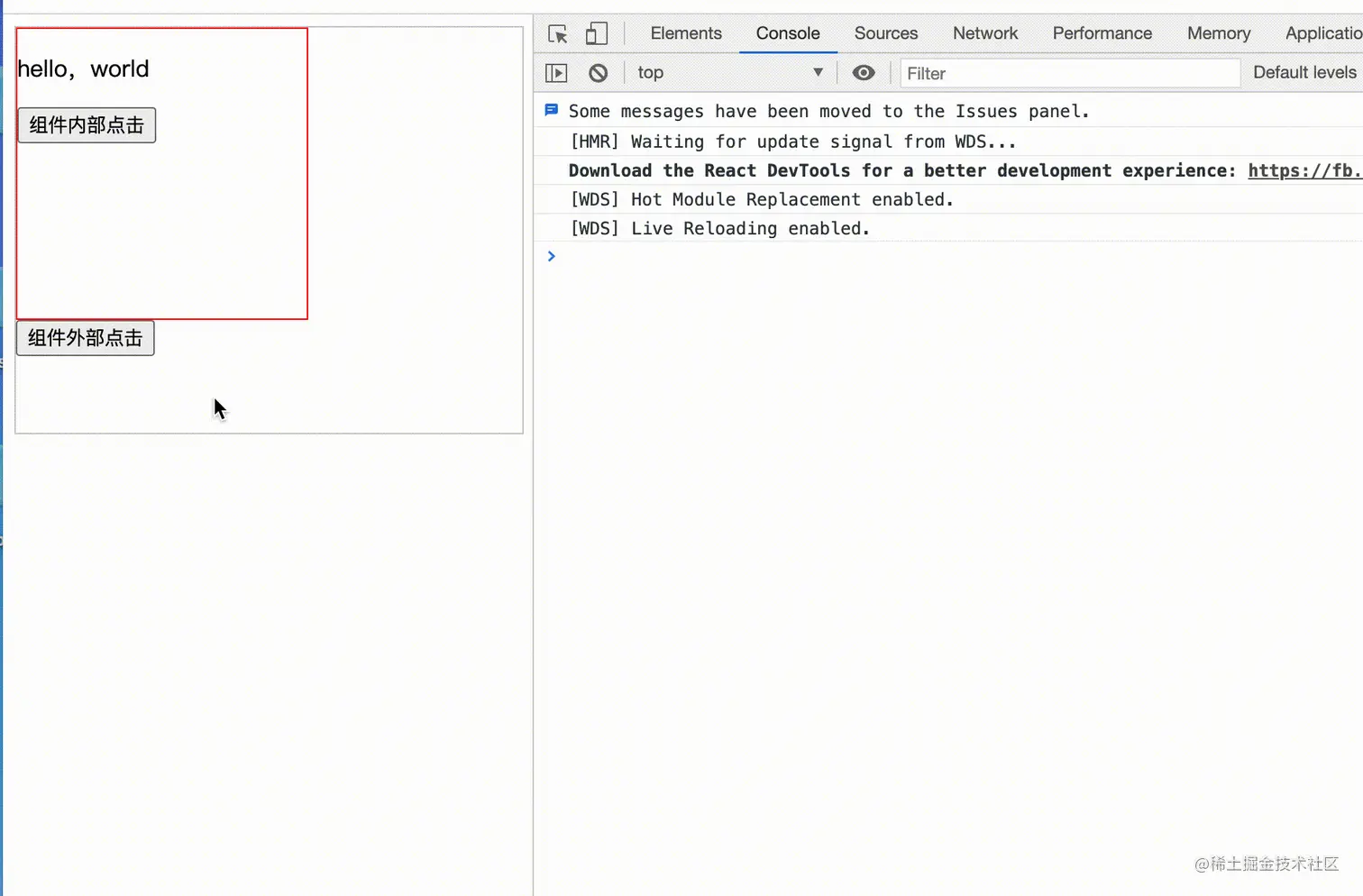The height and width of the screenshot is (896, 1363).
Task: Select the Console tab
Action: [788, 33]
